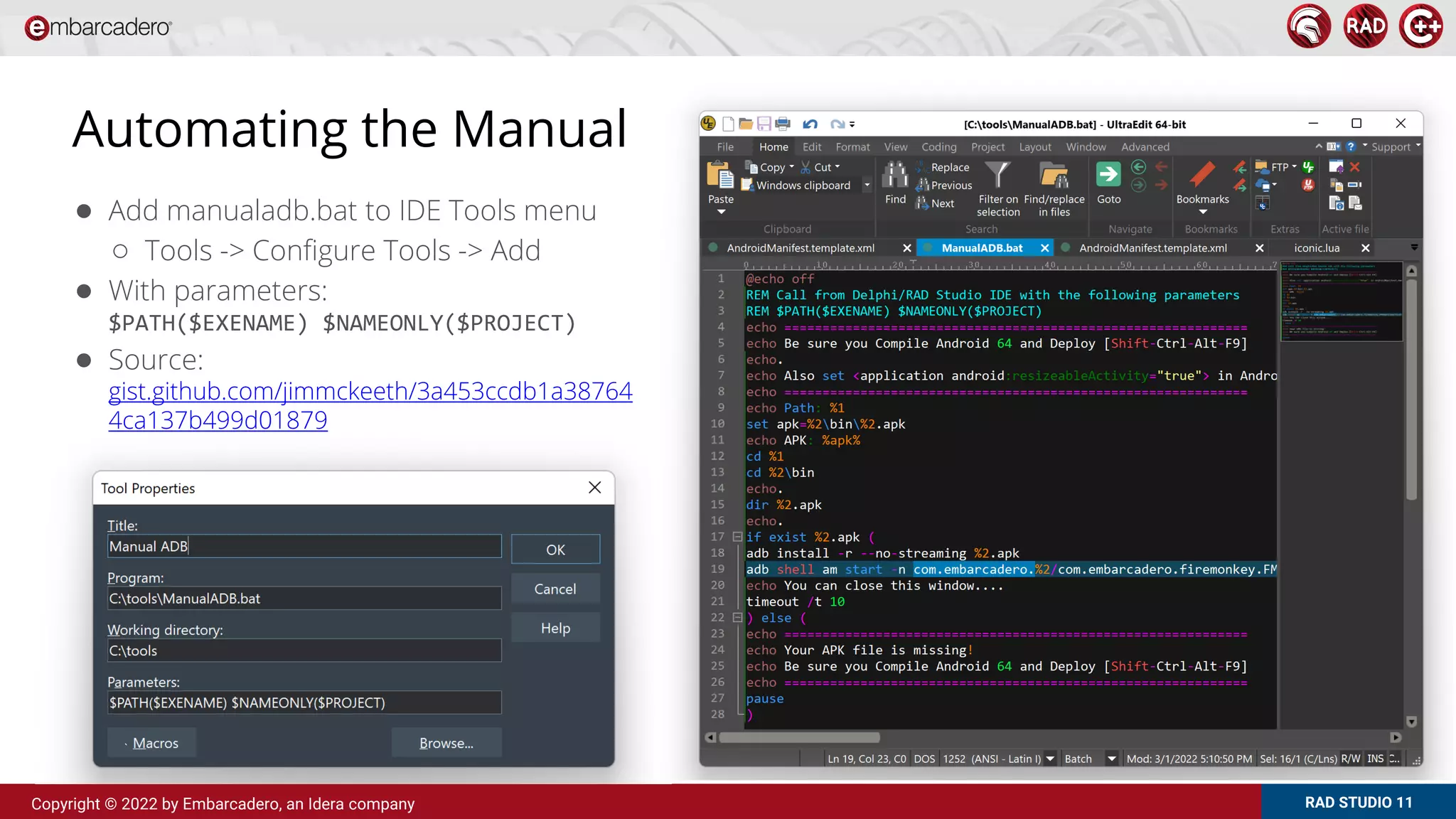Click the Replace button in Search group
Screen dimensions: 1456x819
(943, 167)
